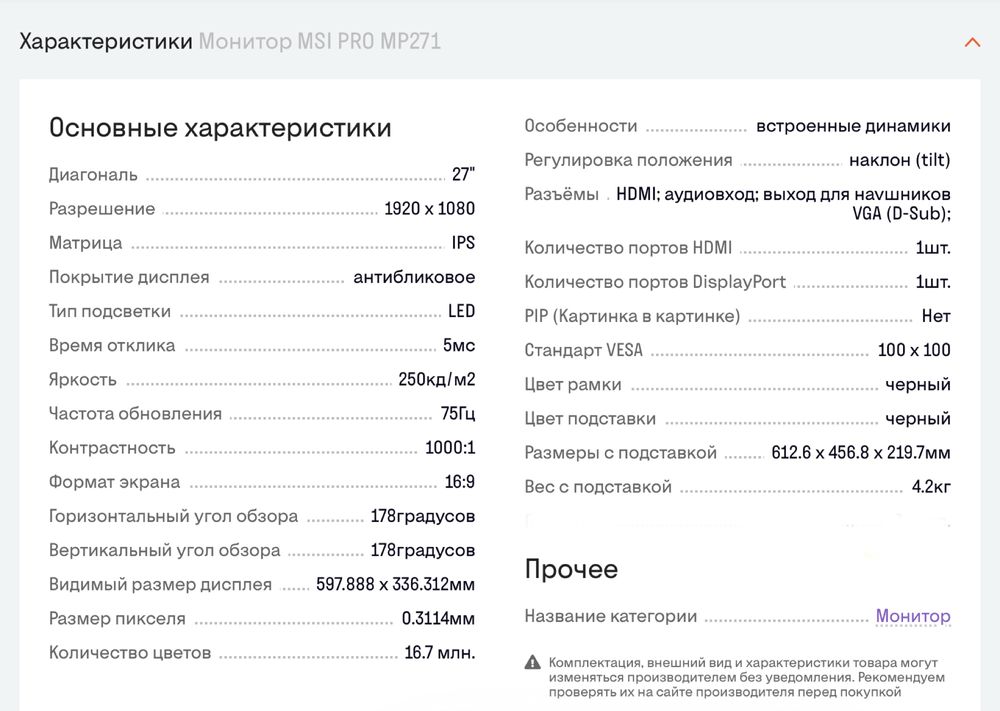Select the resolution value 1920 x 1080

pos(429,209)
